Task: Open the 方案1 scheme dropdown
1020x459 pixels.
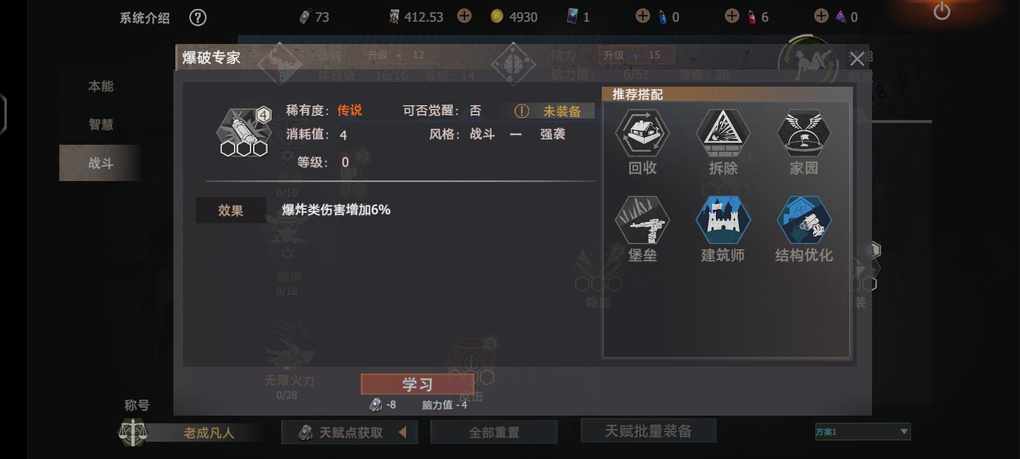Action: [x=863, y=432]
